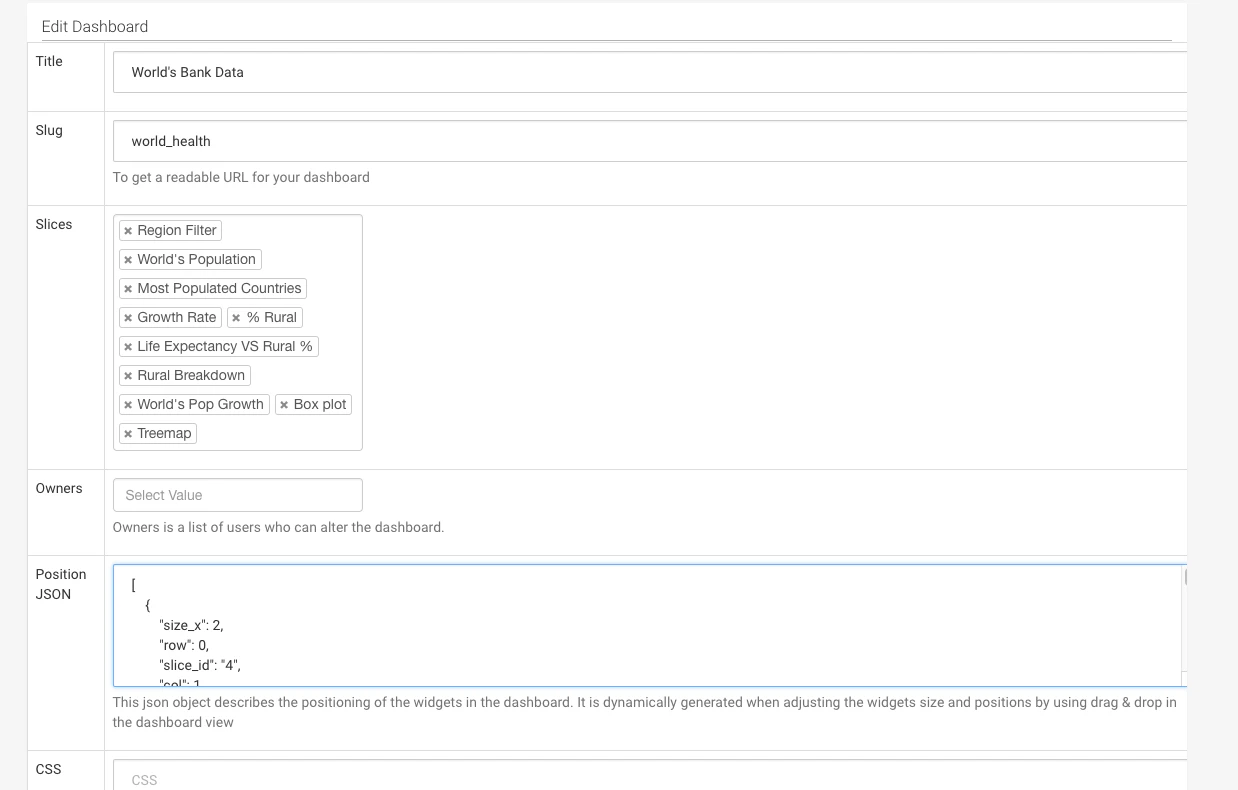Click the World's Population slice label
This screenshot has height=790, width=1238.
[196, 259]
